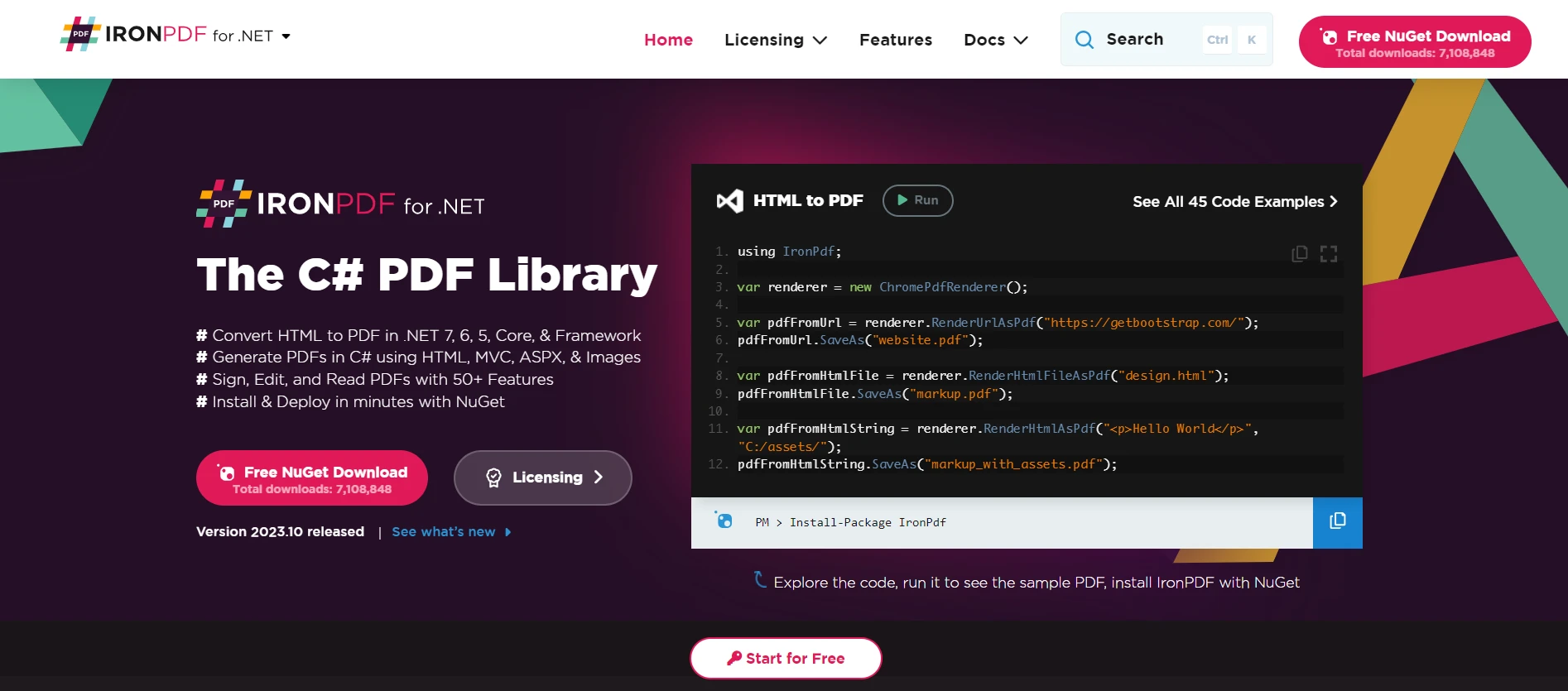The width and height of the screenshot is (1568, 691).
Task: Click the code line using IronPdf
Action: point(789,252)
